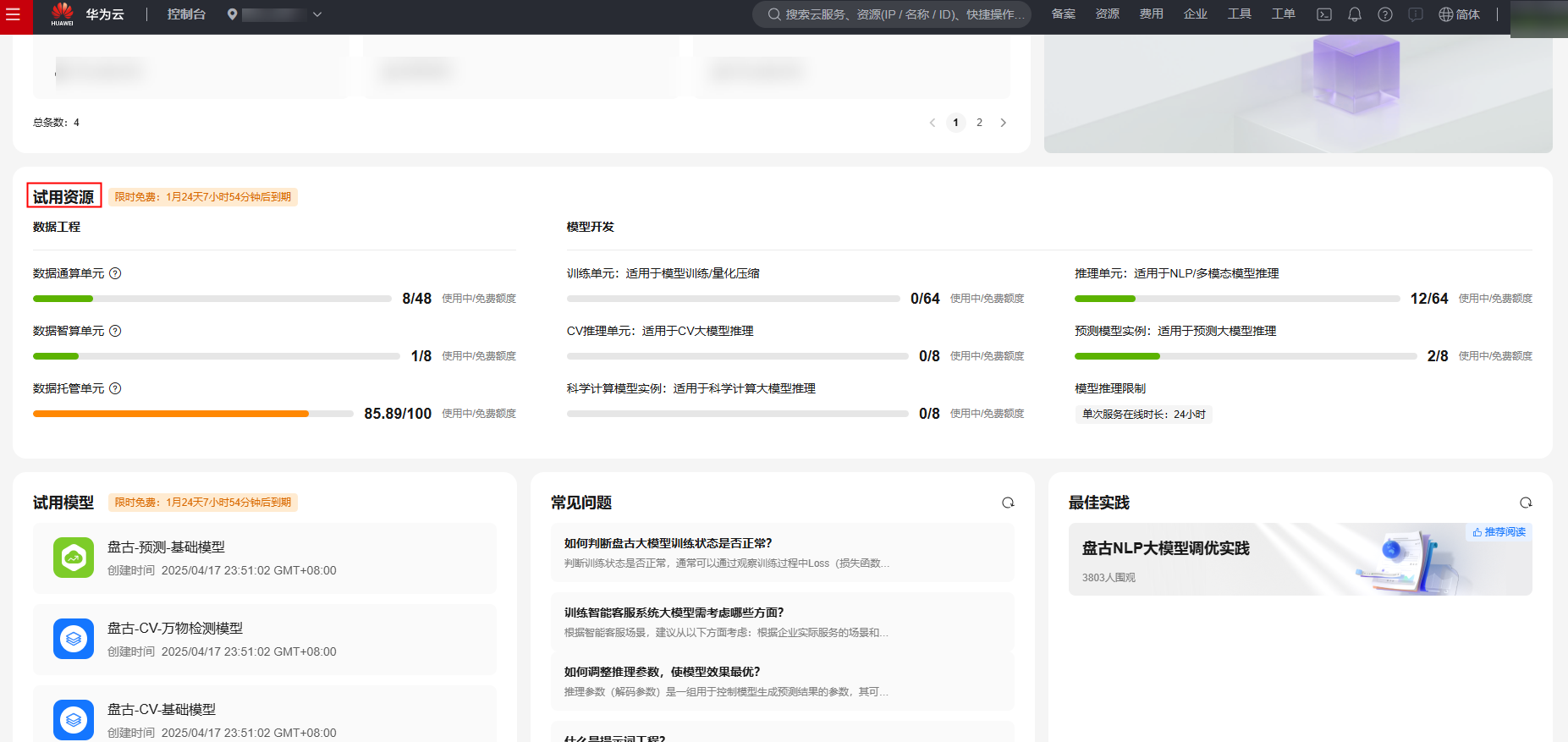Go to next page with the pagination arrow
1568x742 pixels.
[1004, 123]
